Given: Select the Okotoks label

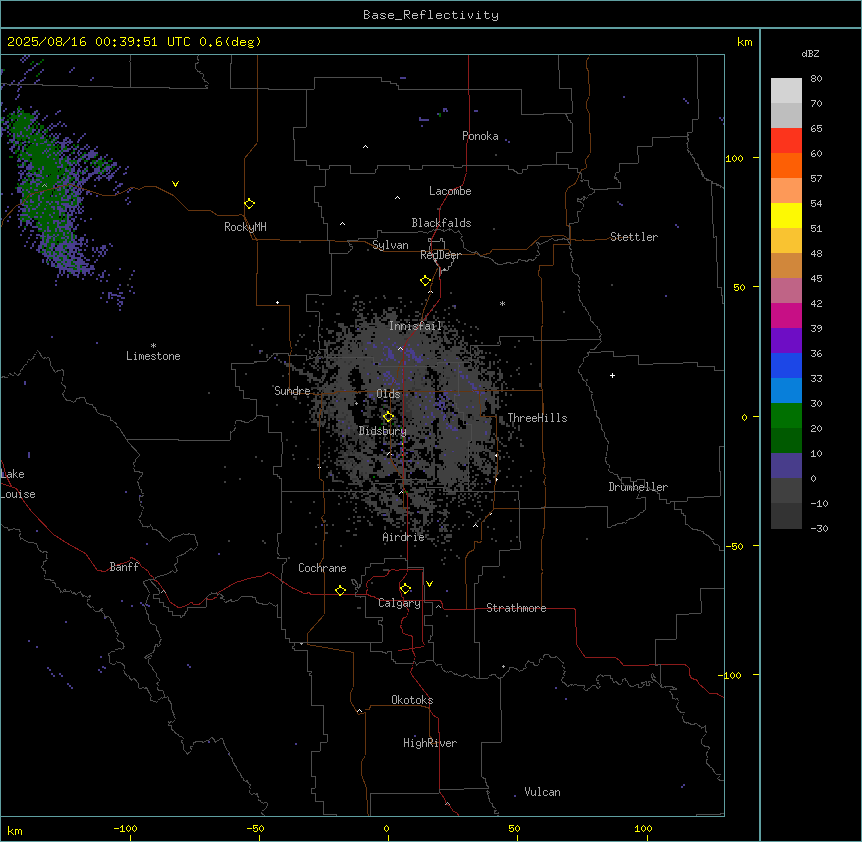Looking at the screenshot, I should pyautogui.click(x=412, y=700).
